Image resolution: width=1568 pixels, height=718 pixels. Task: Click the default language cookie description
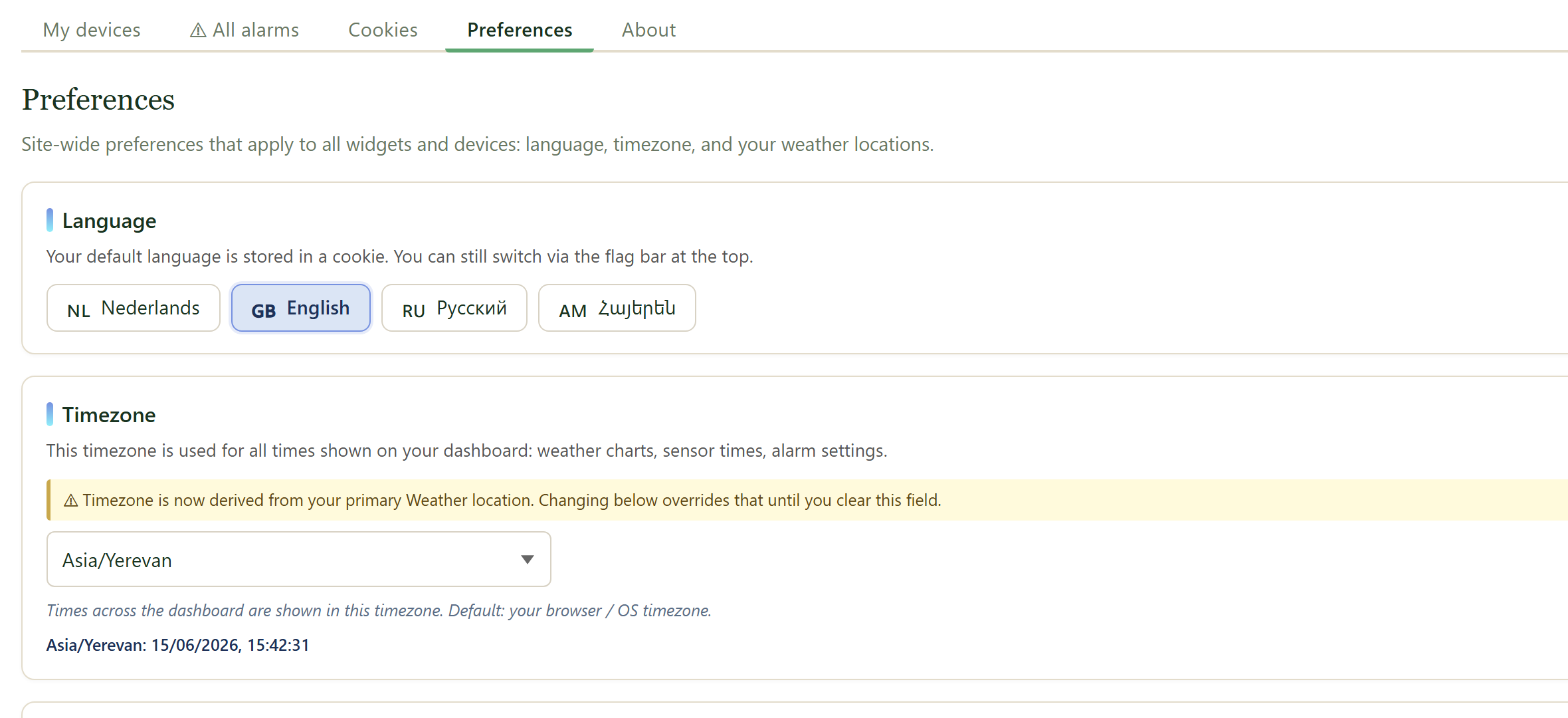(400, 257)
